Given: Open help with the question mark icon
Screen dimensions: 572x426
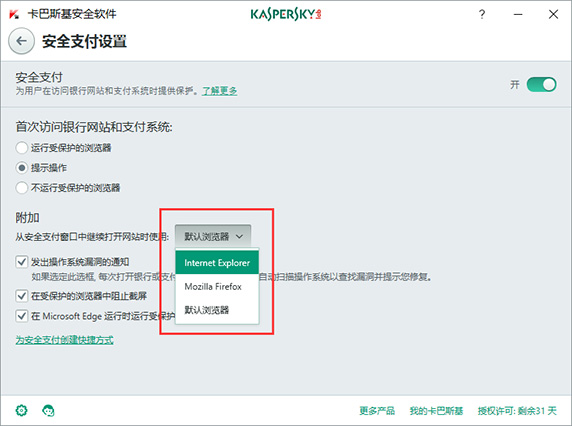Looking at the screenshot, I should pyautogui.click(x=482, y=14).
